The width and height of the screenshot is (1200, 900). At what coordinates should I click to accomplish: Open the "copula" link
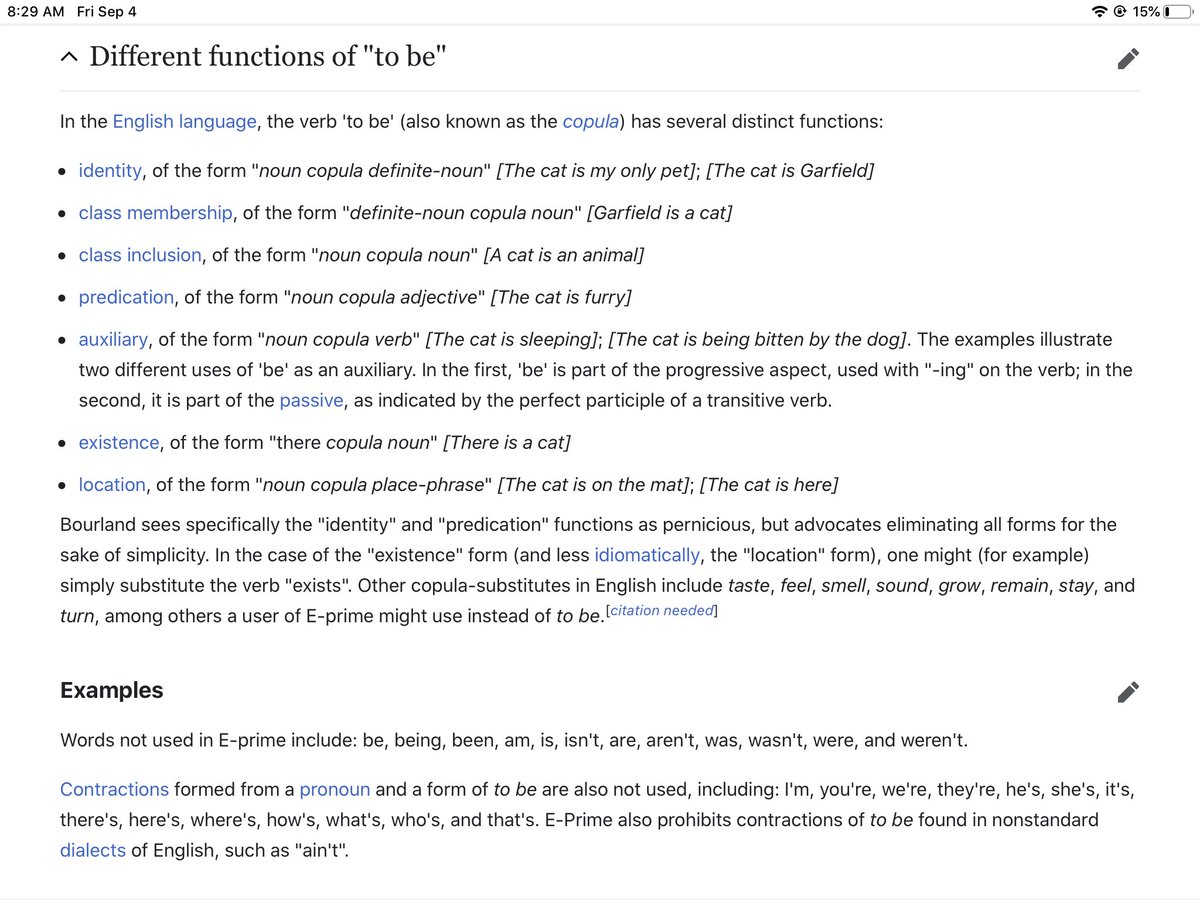point(590,122)
